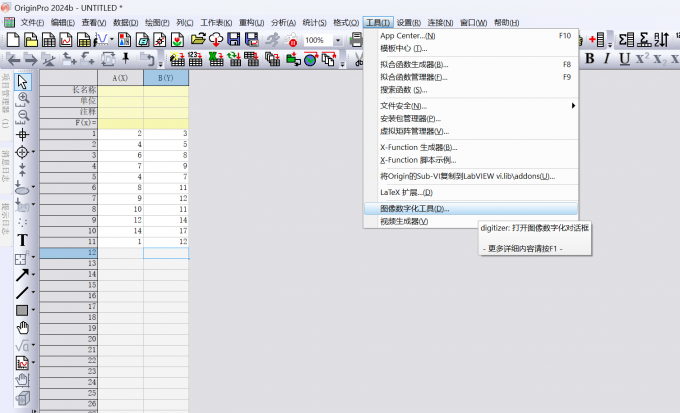This screenshot has height=413, width=680.
Task: Select the A(X) column header
Action: 120,78
